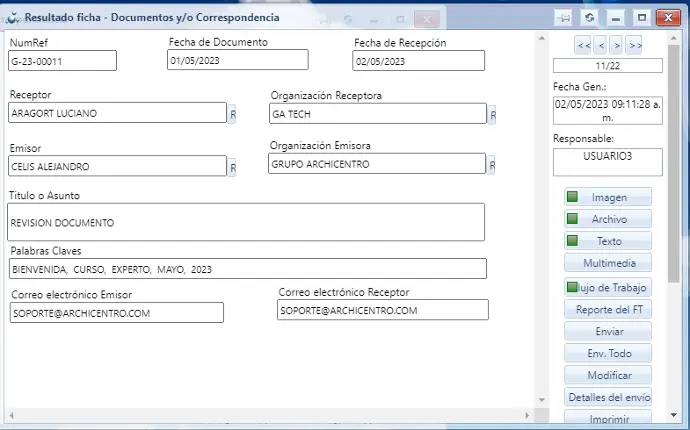Jump to last record with >> button
690x430 pixels.
click(634, 45)
